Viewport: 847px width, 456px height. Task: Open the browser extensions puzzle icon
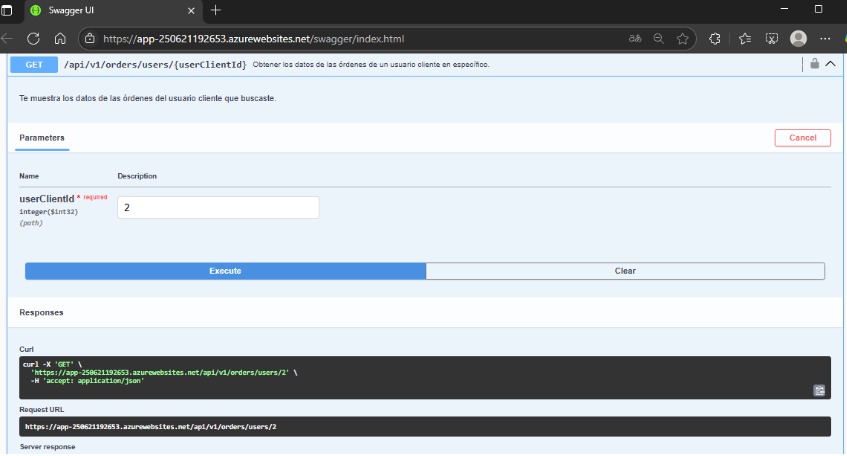coord(715,39)
